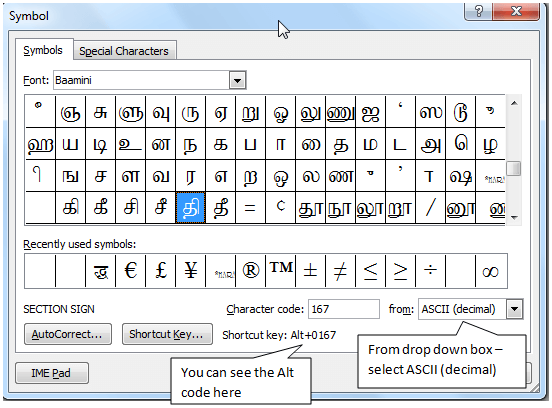The height and width of the screenshot is (408, 552).
Task: Select the ண character in the third row
Action: pyautogui.click(x=340, y=176)
